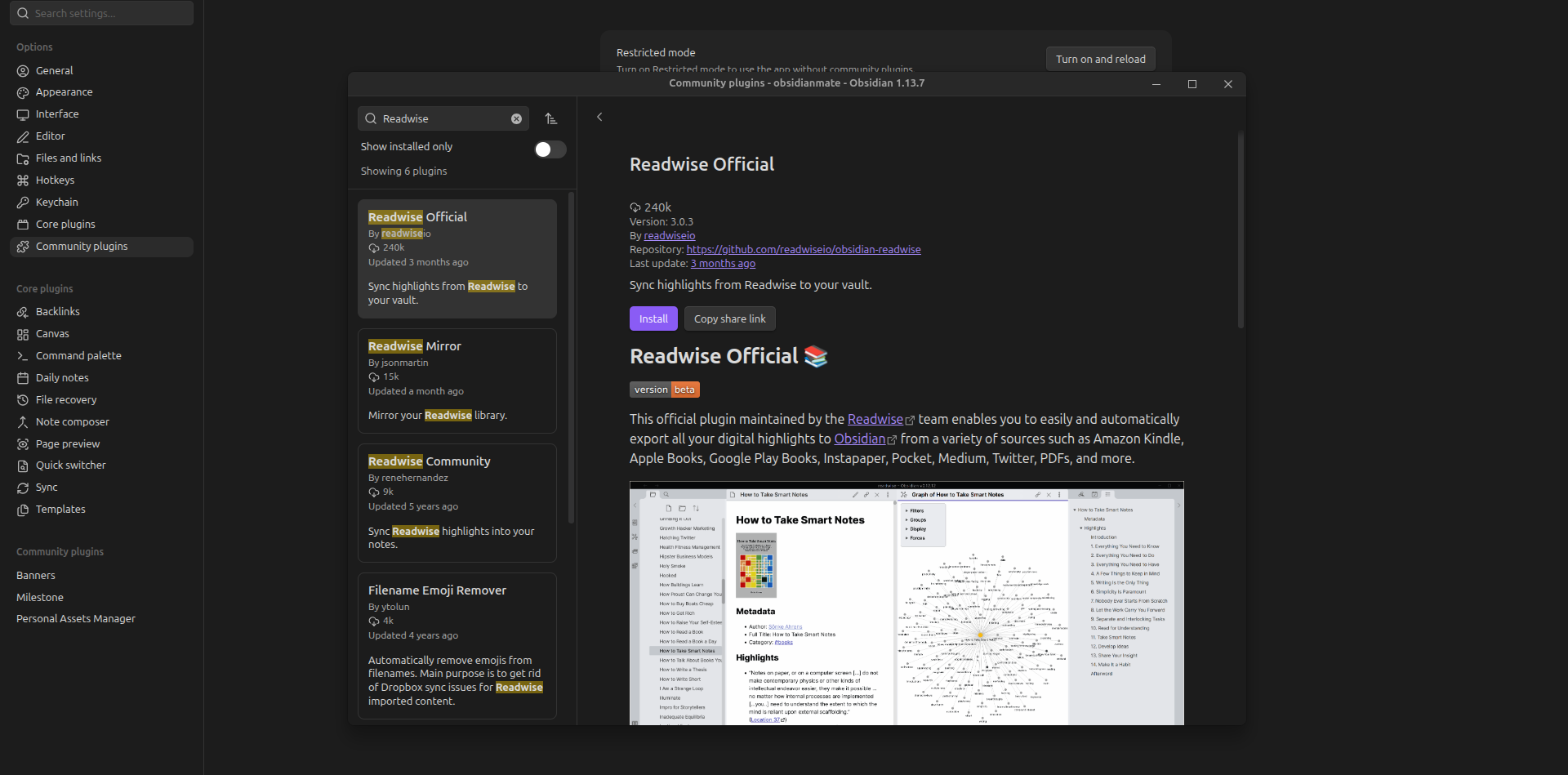1568x775 pixels.
Task: Click the Backlinks icon
Action: 23,312
